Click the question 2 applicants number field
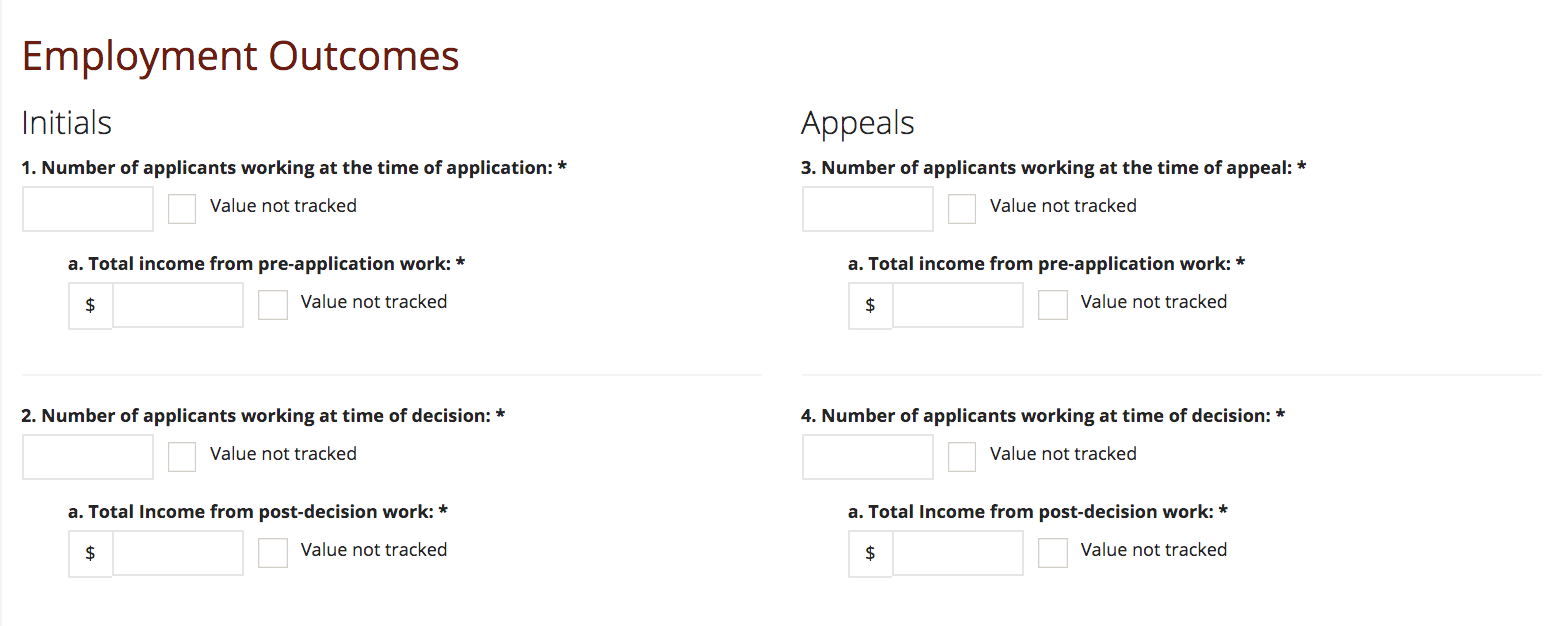 (88, 457)
